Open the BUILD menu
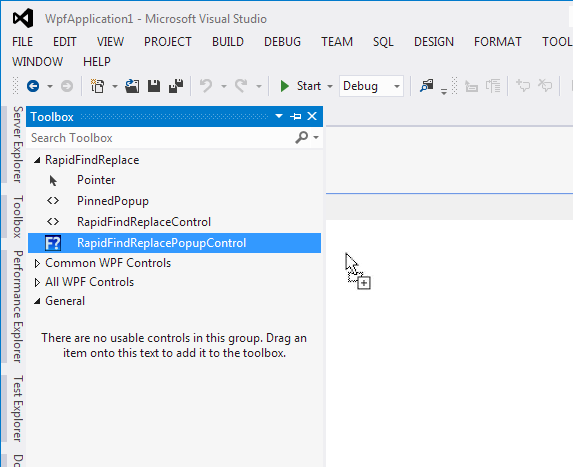 pos(228,42)
